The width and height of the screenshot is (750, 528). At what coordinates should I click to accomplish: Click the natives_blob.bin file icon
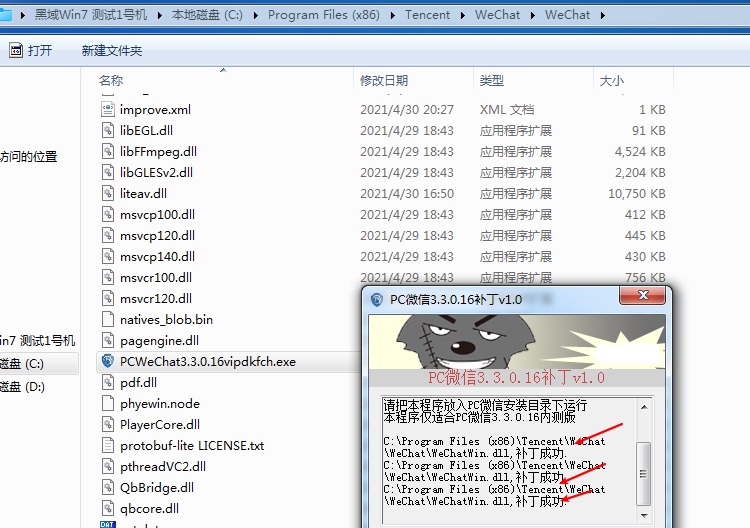tap(108, 320)
